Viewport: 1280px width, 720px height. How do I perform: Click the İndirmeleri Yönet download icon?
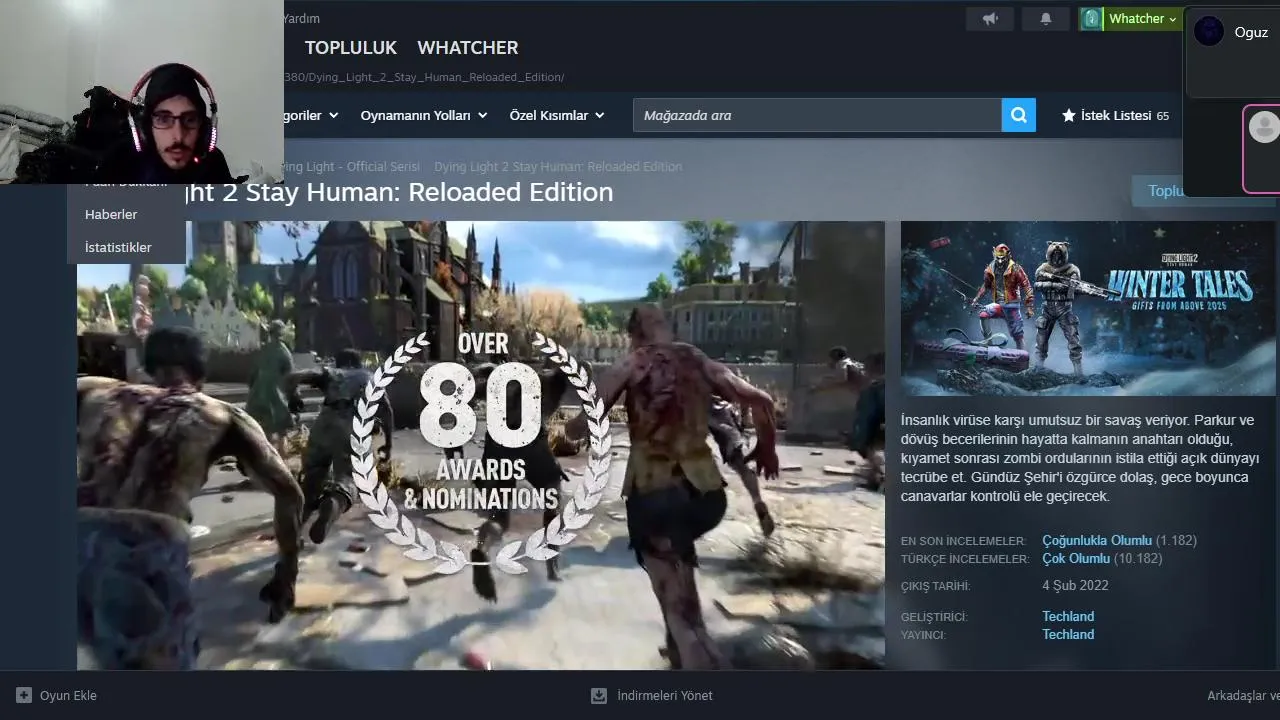tap(599, 695)
